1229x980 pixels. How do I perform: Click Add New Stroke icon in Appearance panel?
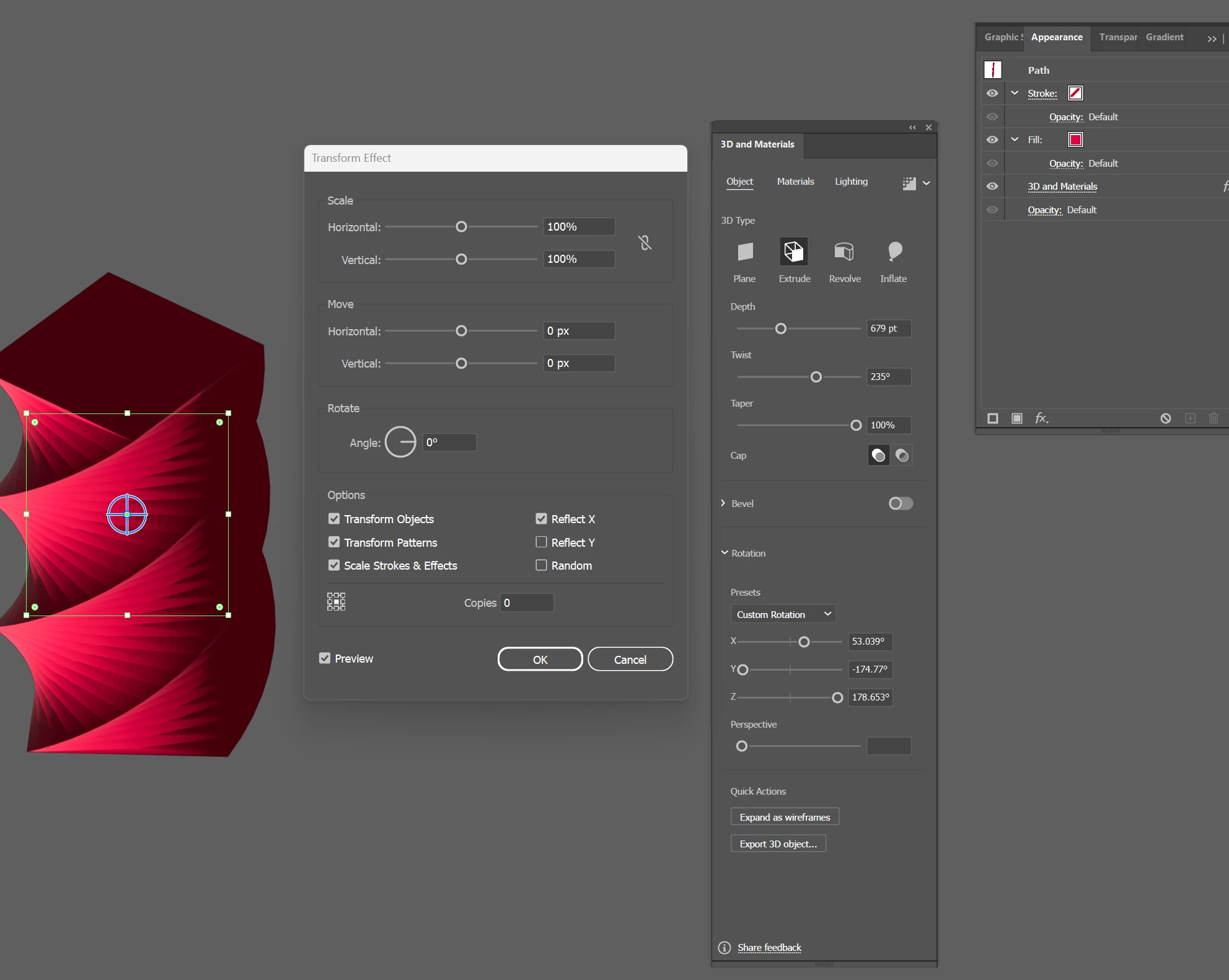click(993, 418)
